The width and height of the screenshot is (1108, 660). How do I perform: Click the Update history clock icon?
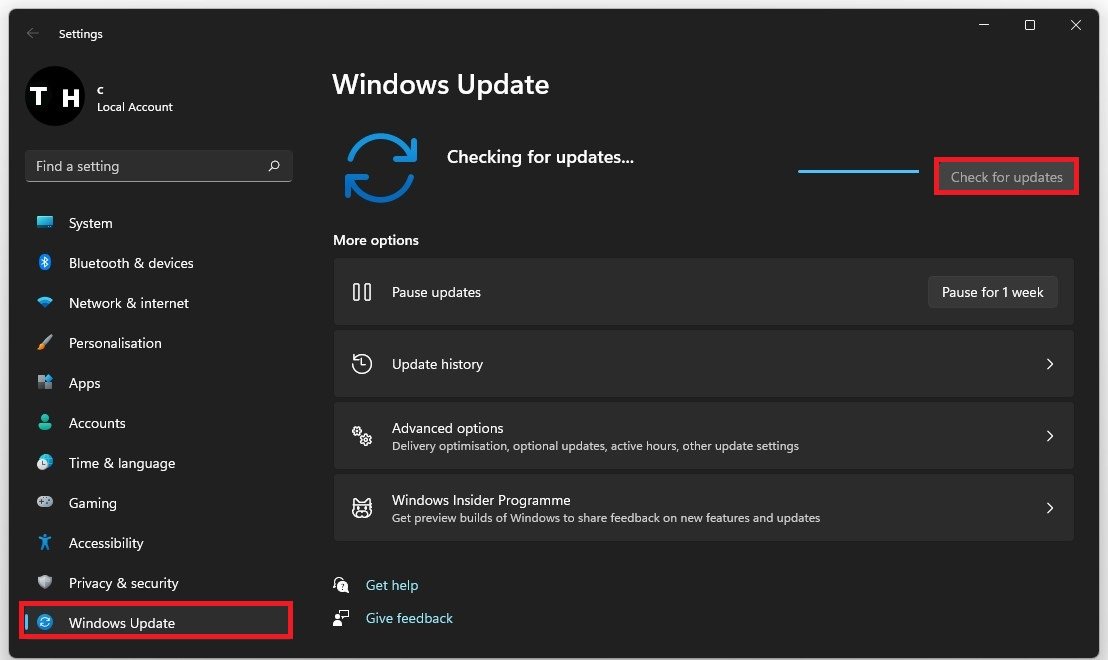(x=362, y=364)
